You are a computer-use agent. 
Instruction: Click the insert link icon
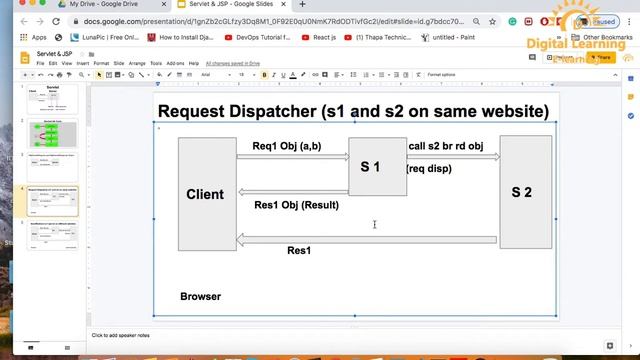[x=315, y=75]
